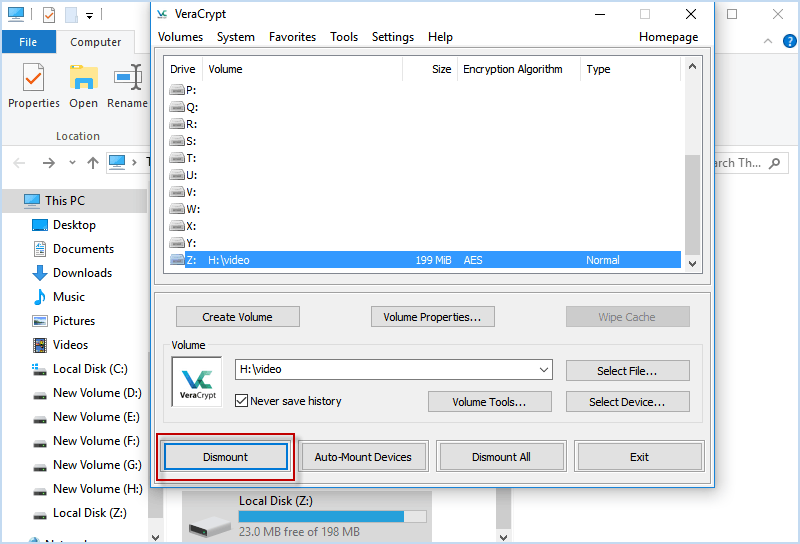Open Desktop in navigation pane
The height and width of the screenshot is (544, 800).
click(74, 225)
